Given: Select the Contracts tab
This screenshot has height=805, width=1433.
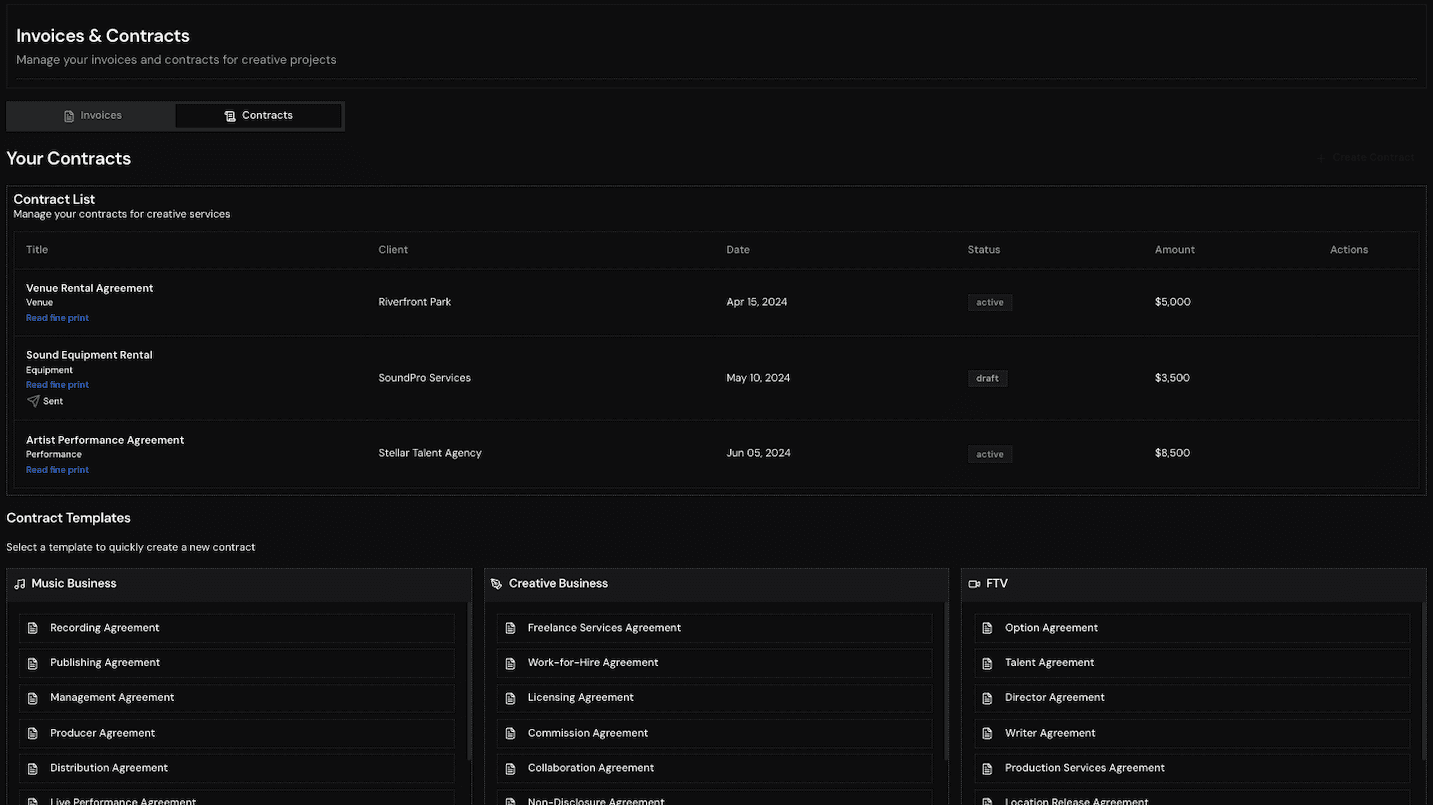Looking at the screenshot, I should (x=259, y=116).
